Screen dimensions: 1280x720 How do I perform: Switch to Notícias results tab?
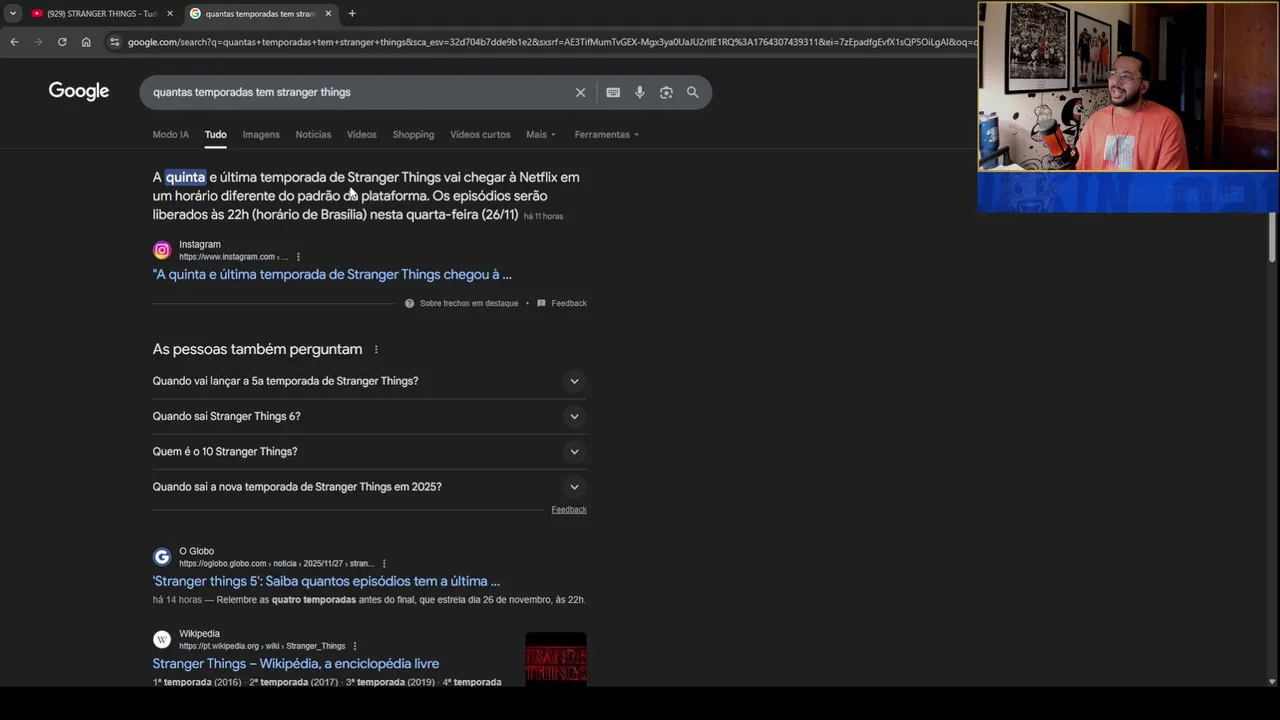313,134
